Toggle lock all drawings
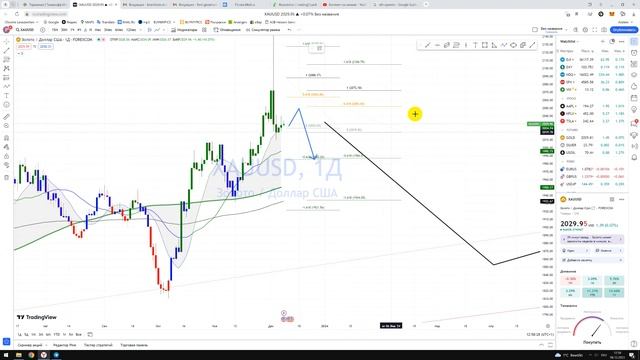The height and width of the screenshot is (360, 640). 7,156
